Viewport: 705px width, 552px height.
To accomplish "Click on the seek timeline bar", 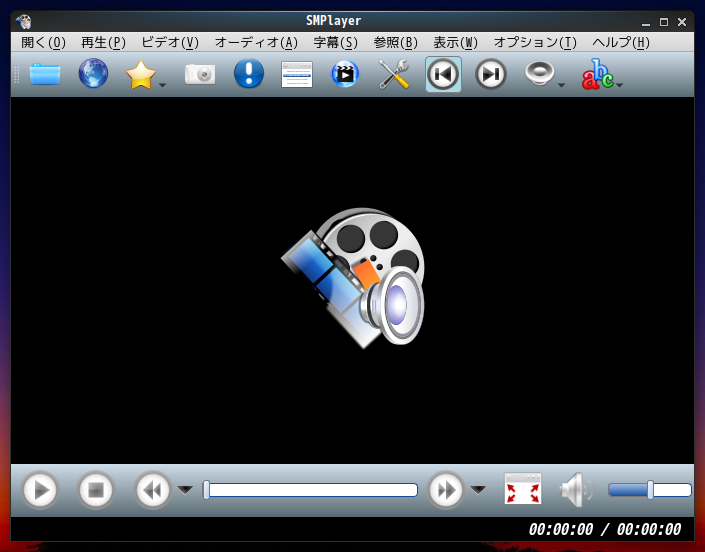I will [310, 490].
